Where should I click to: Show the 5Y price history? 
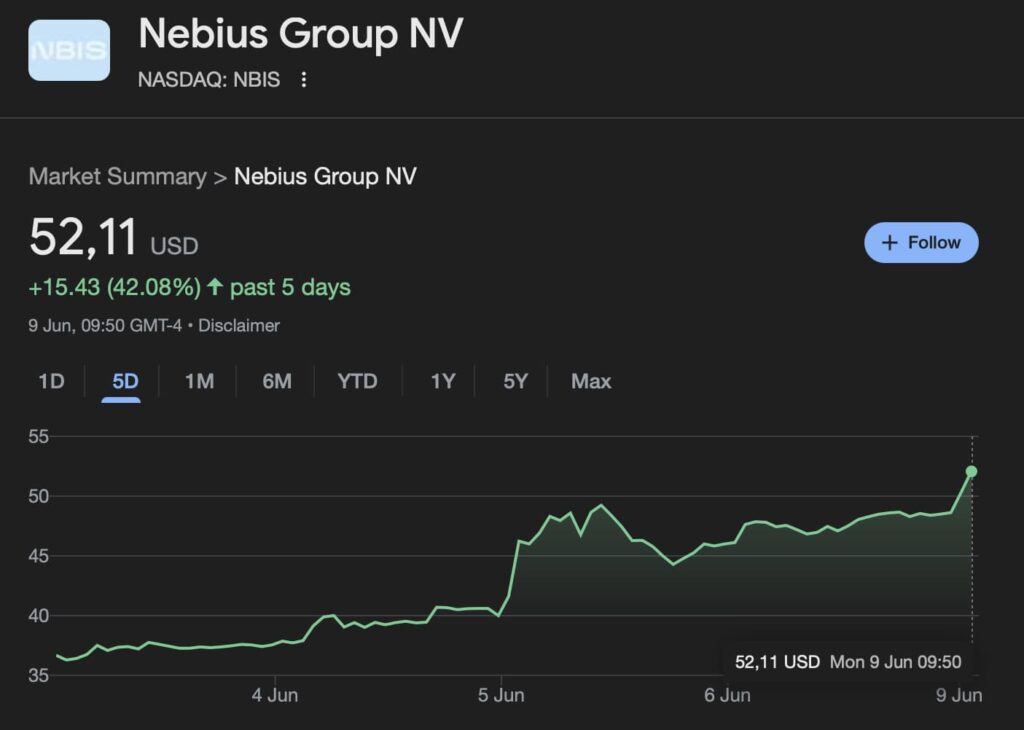tap(515, 381)
